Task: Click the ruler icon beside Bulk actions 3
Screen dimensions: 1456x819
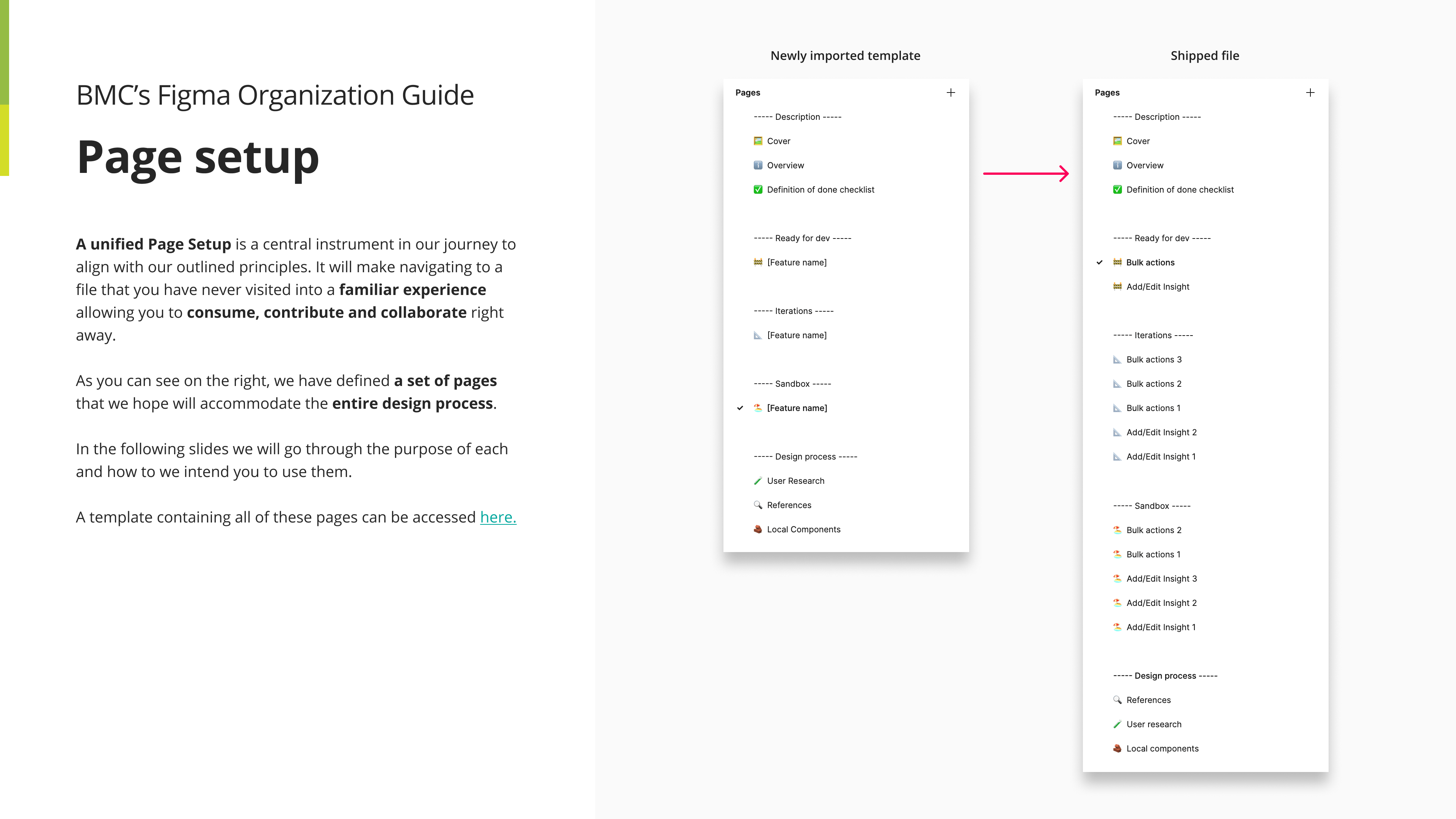Action: 1117,359
